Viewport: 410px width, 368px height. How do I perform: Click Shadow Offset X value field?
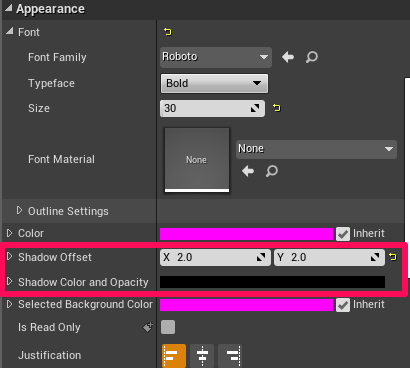click(215, 257)
